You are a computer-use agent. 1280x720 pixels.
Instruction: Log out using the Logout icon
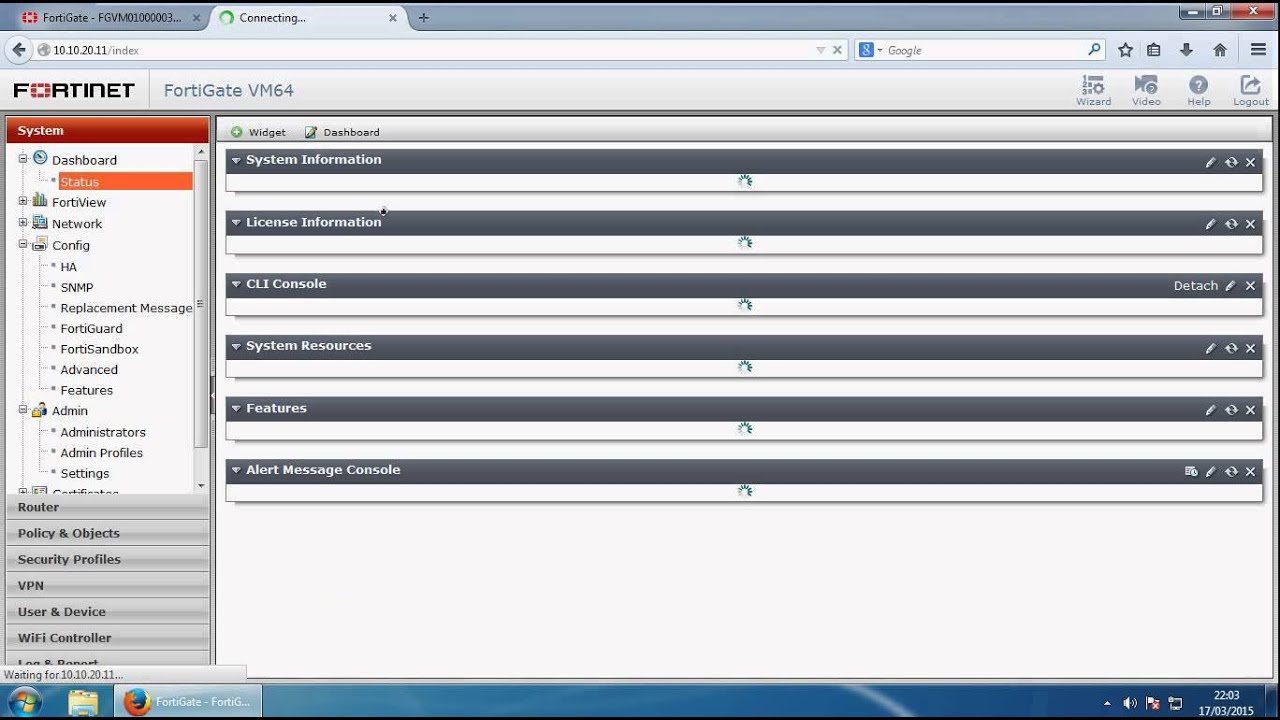[x=1250, y=90]
